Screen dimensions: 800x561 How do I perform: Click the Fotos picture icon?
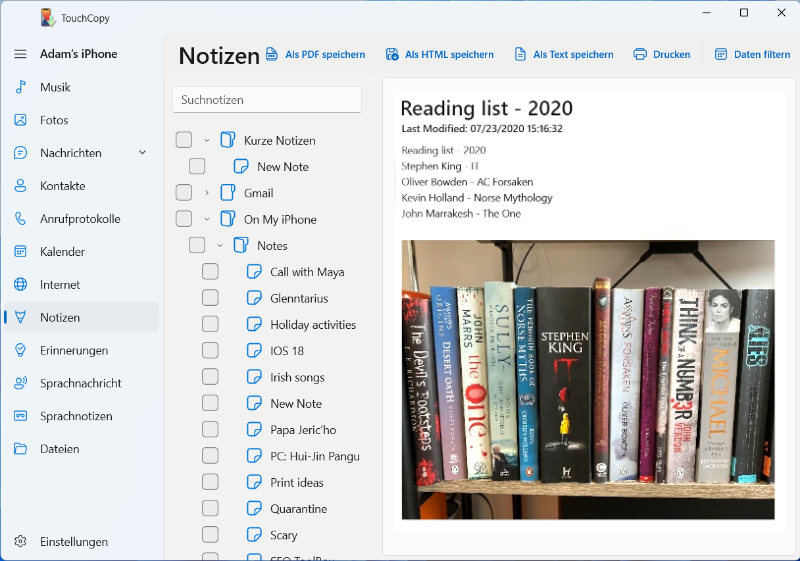click(20, 120)
